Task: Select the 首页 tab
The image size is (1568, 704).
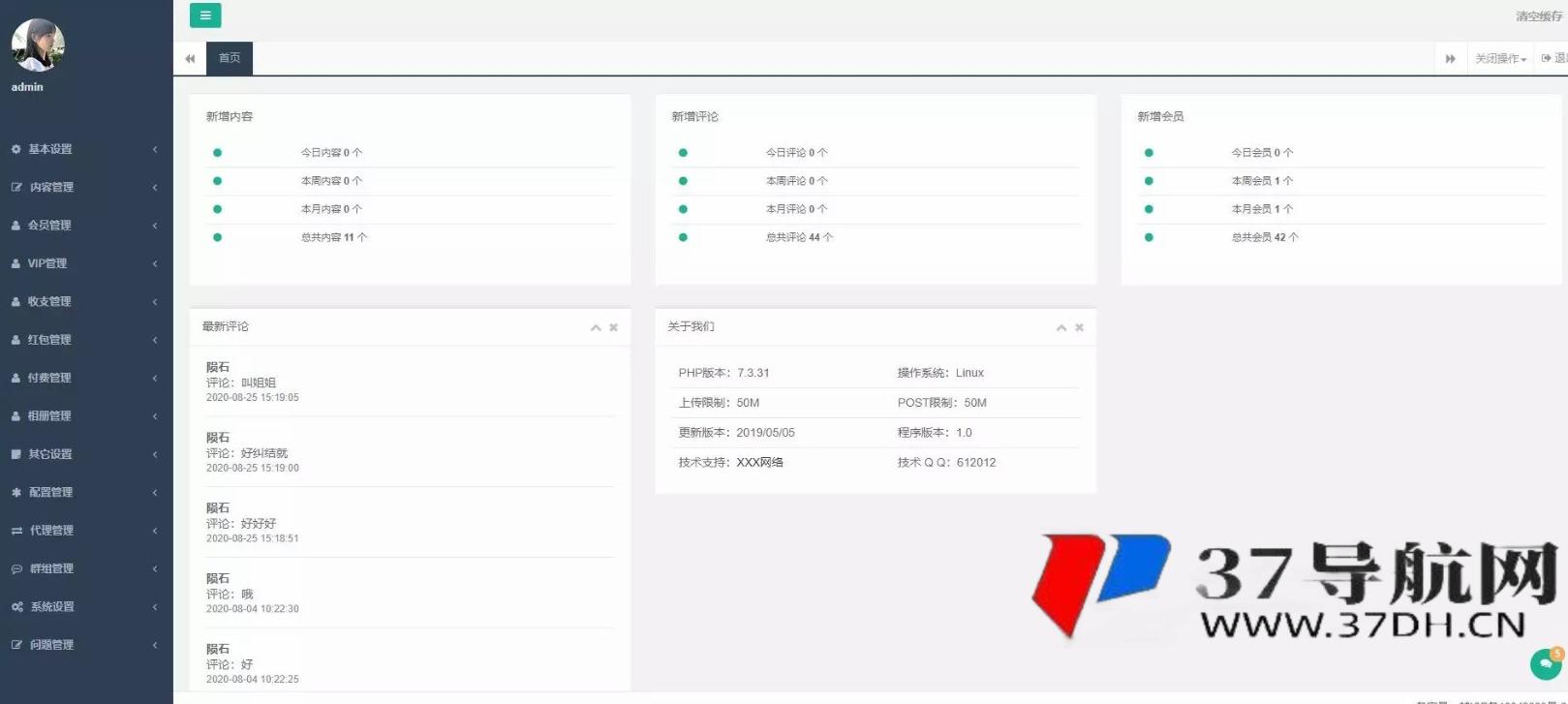Action: point(230,58)
